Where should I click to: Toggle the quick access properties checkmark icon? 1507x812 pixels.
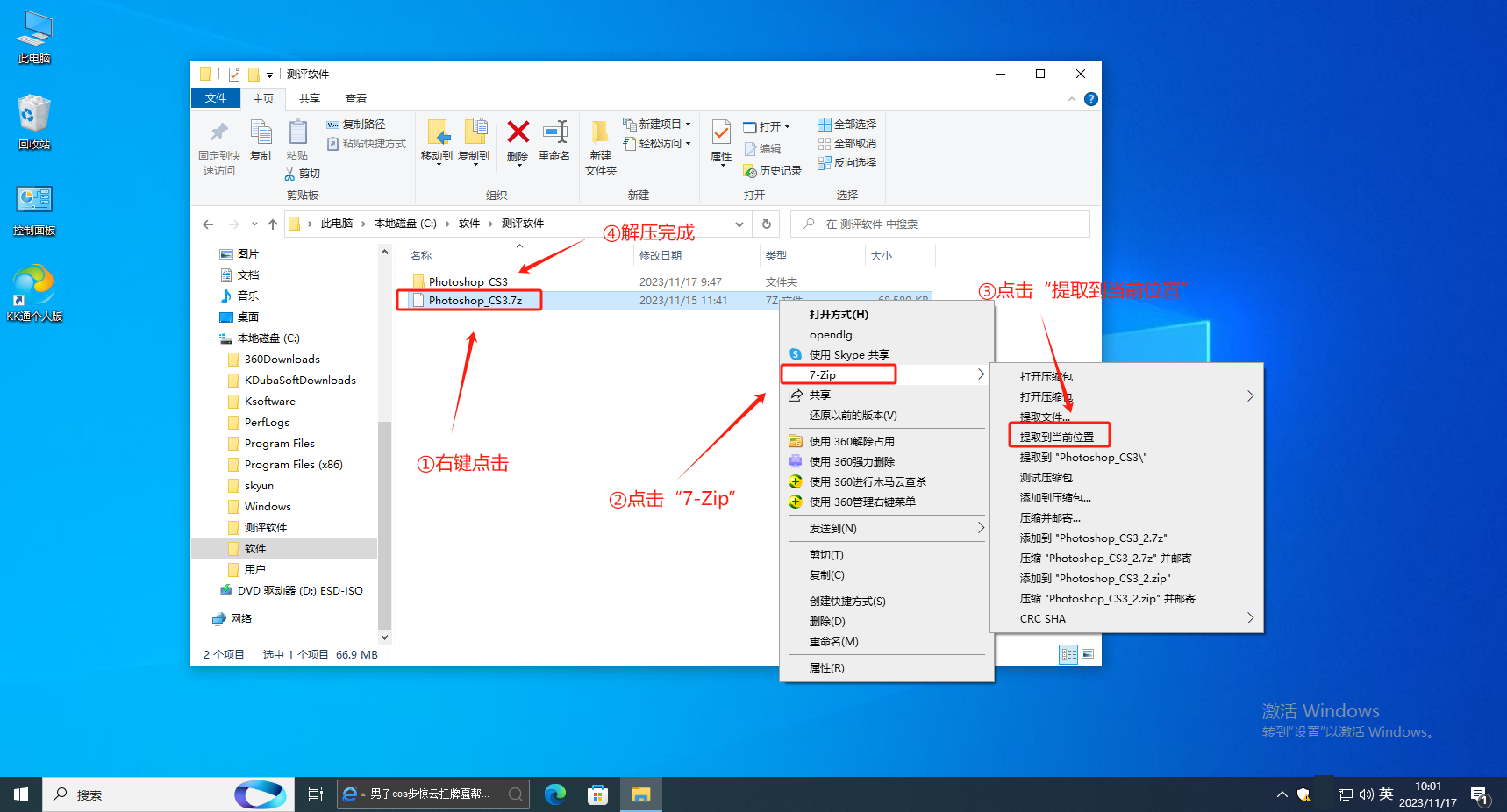[x=234, y=75]
